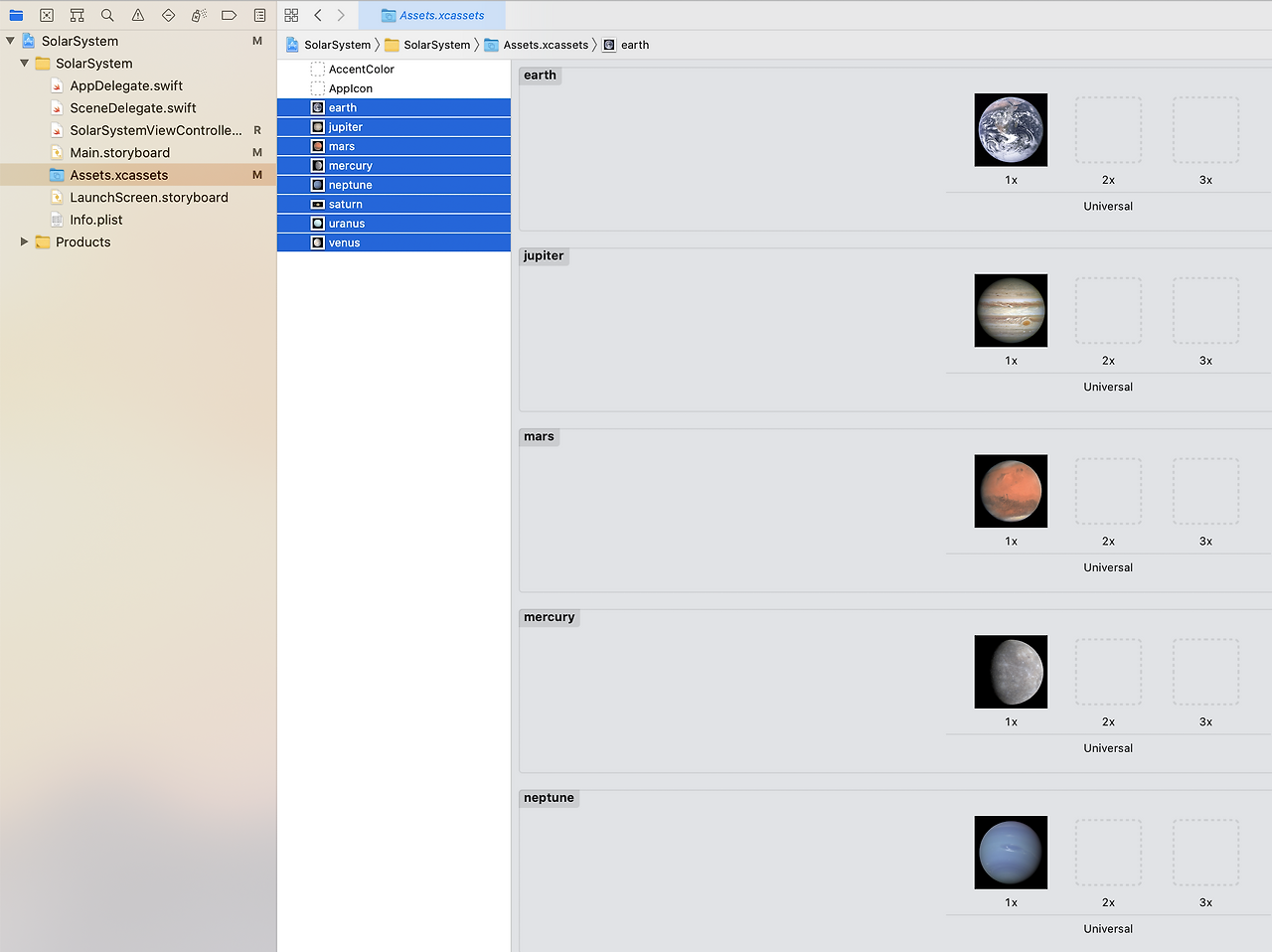The image size is (1272, 952).
Task: Open the Symbol navigator icon
Action: point(77,15)
